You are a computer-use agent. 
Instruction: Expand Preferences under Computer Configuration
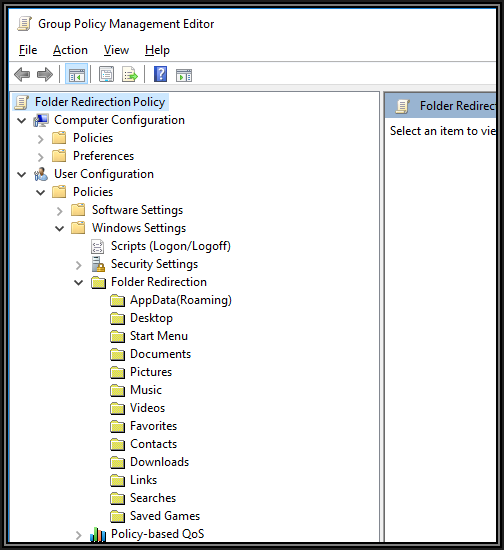[x=41, y=157]
